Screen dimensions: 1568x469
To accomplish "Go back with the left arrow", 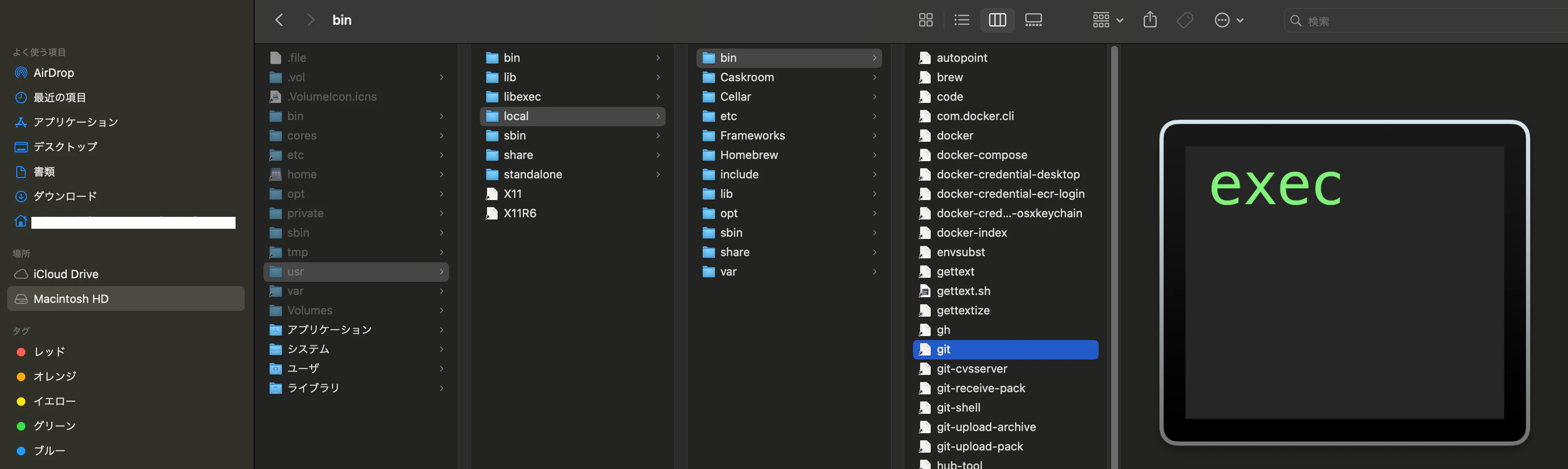I will tap(279, 20).
